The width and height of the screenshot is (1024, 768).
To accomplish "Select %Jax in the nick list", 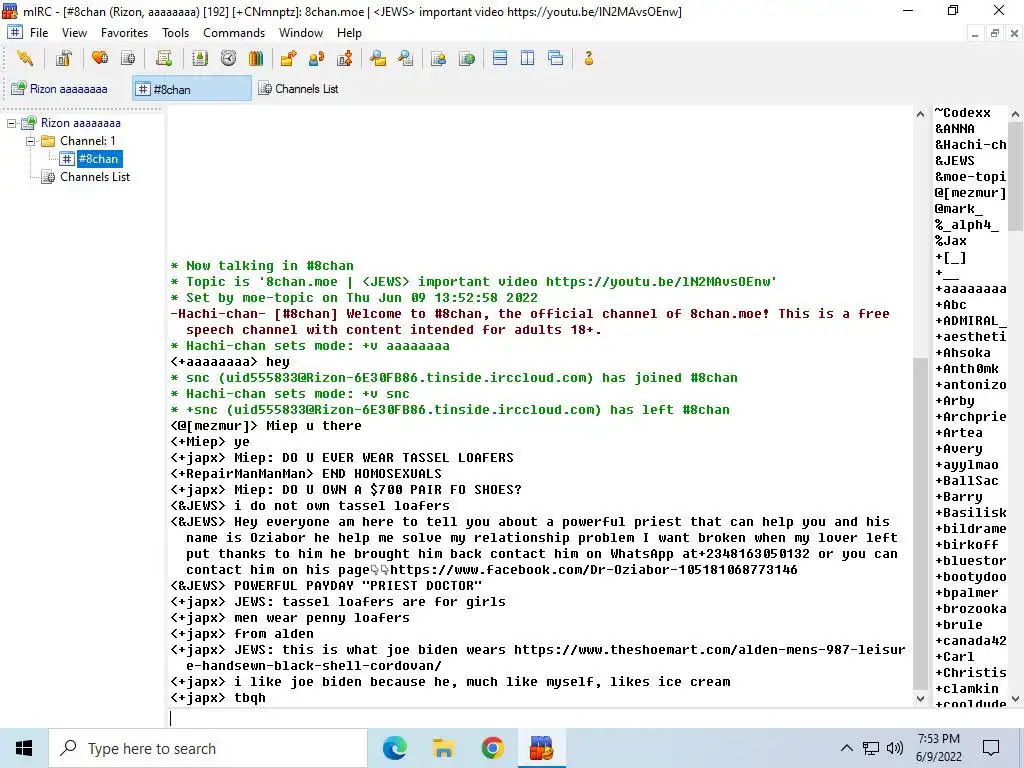I will [x=951, y=241].
